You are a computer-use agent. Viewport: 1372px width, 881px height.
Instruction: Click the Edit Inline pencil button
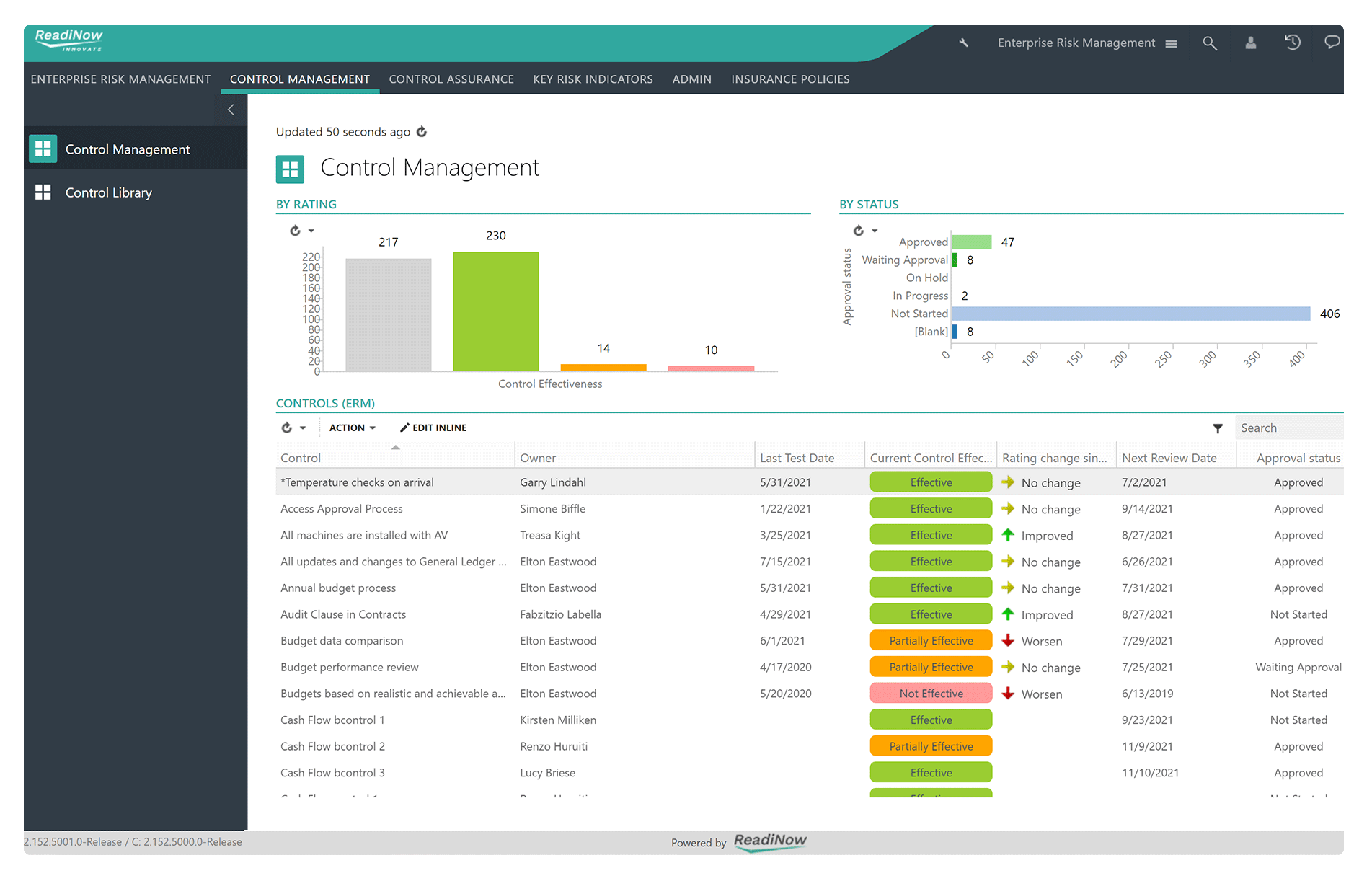433,428
